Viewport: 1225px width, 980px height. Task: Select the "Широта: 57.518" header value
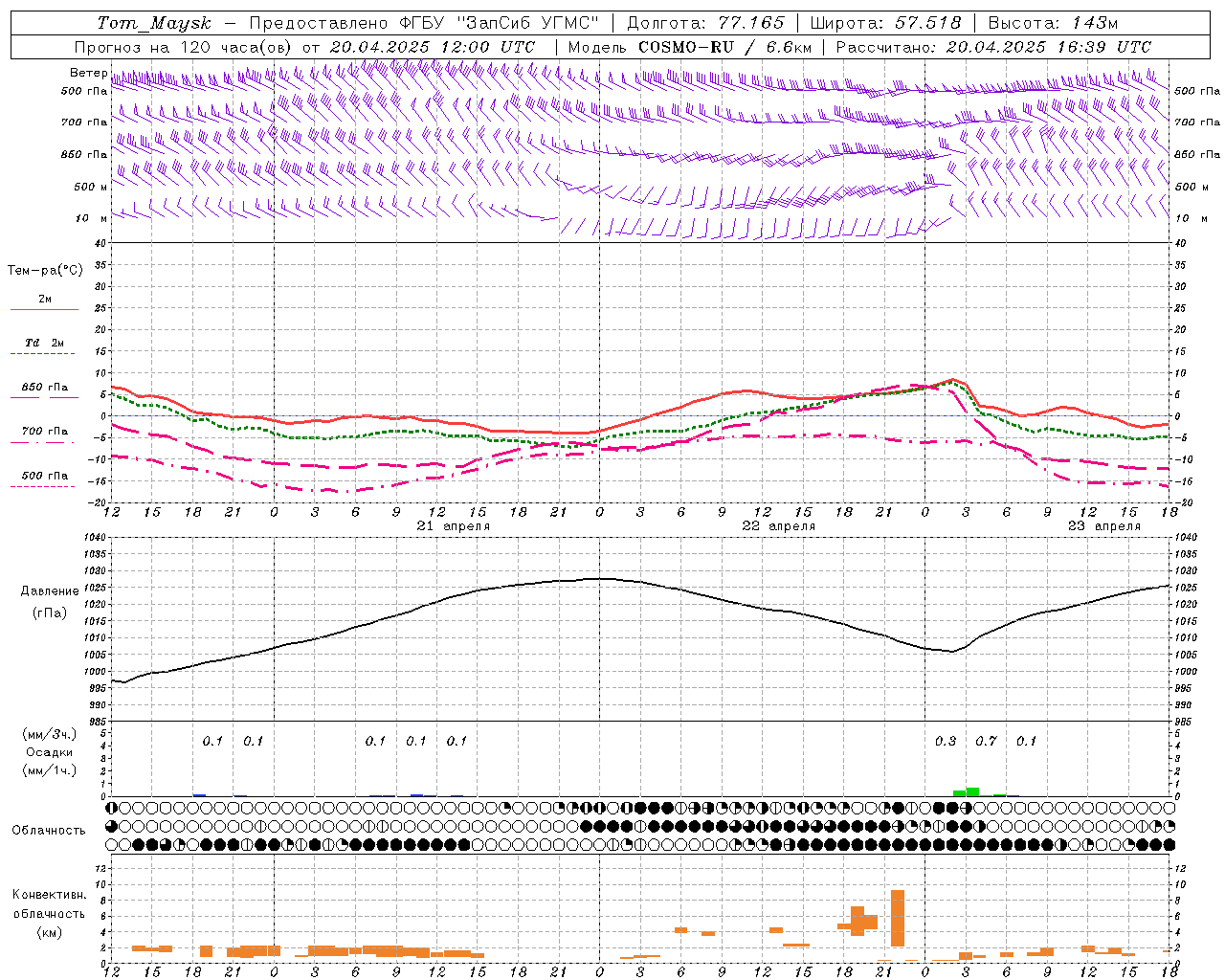coord(885,23)
